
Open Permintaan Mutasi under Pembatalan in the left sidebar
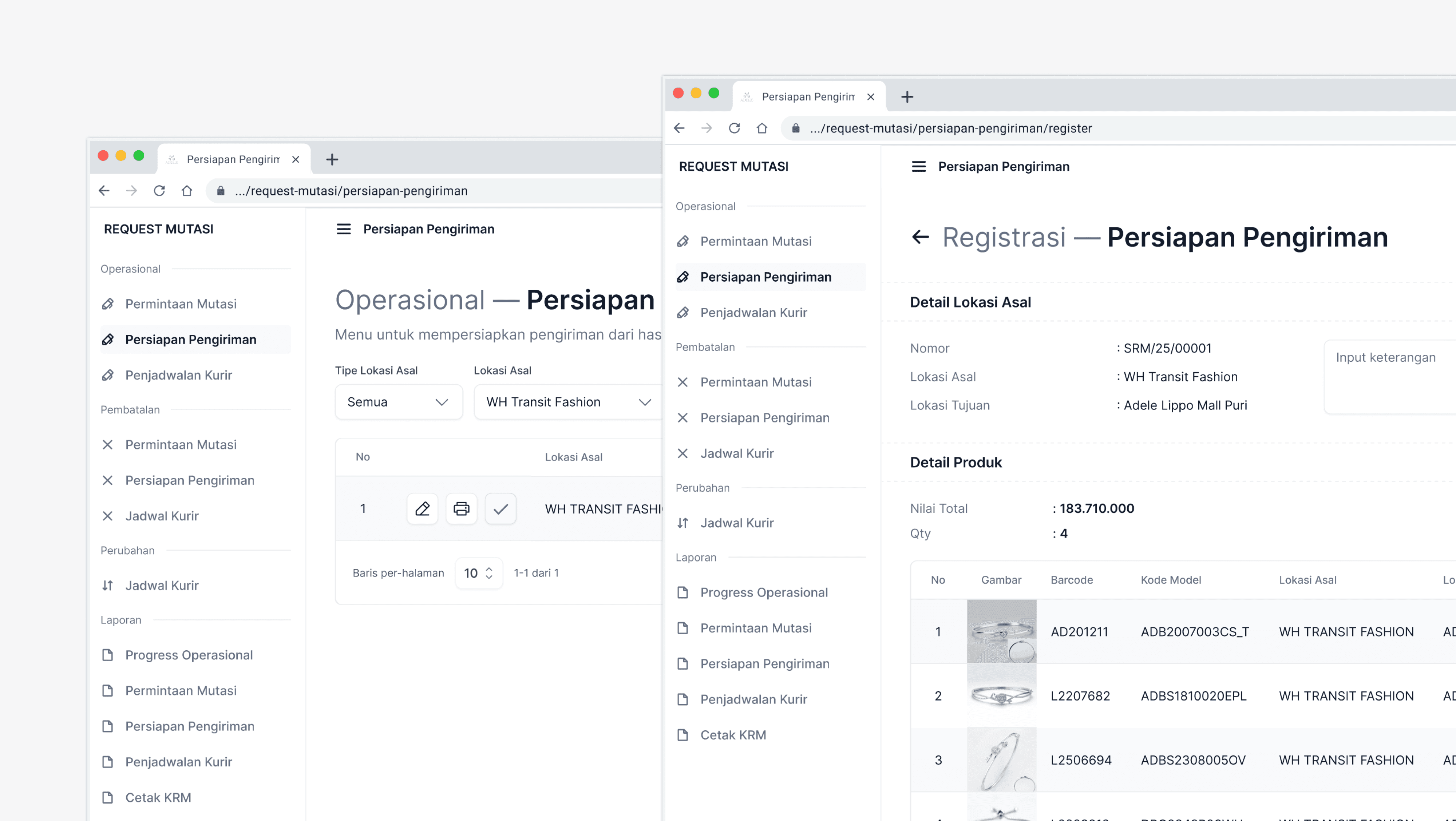[180, 445]
